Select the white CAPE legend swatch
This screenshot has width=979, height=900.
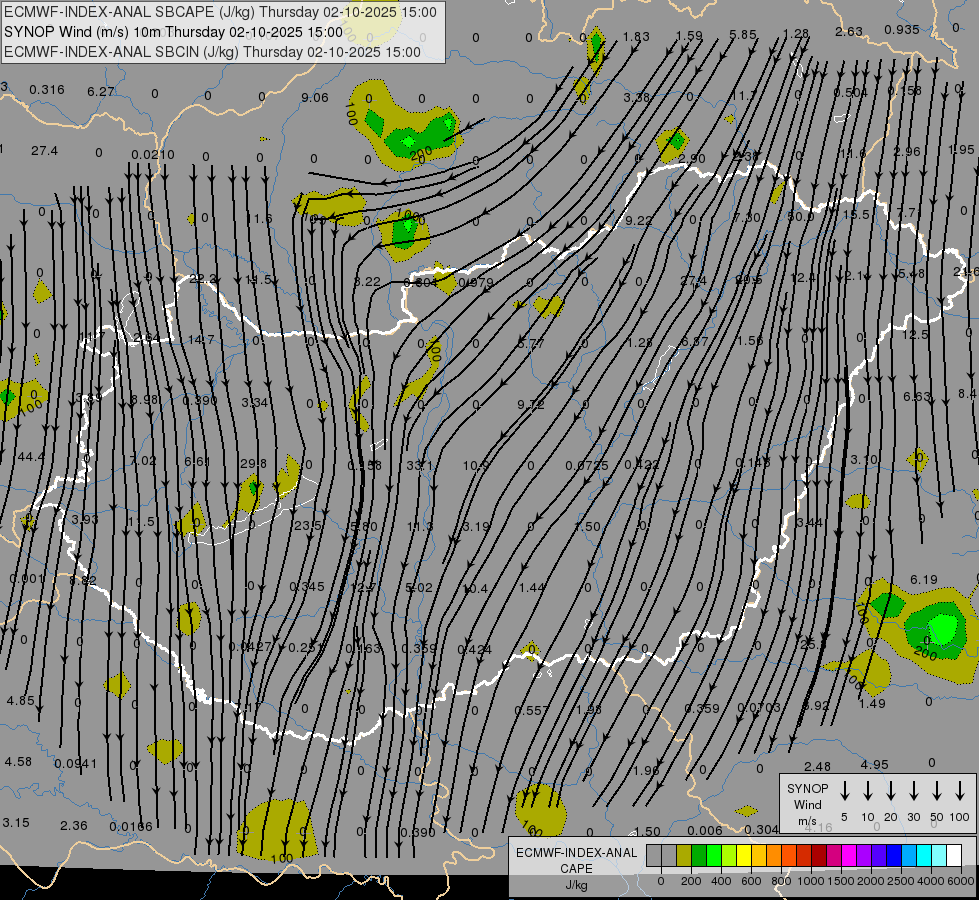pos(954,856)
